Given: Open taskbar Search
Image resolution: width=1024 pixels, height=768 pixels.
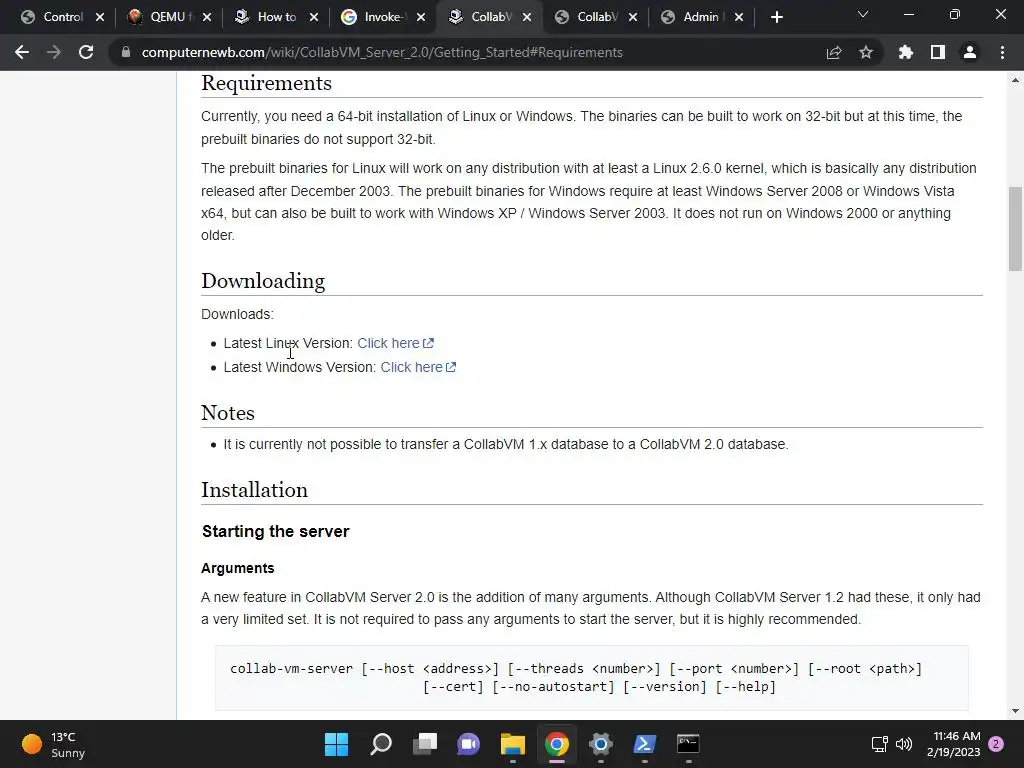Looking at the screenshot, I should click(381, 744).
